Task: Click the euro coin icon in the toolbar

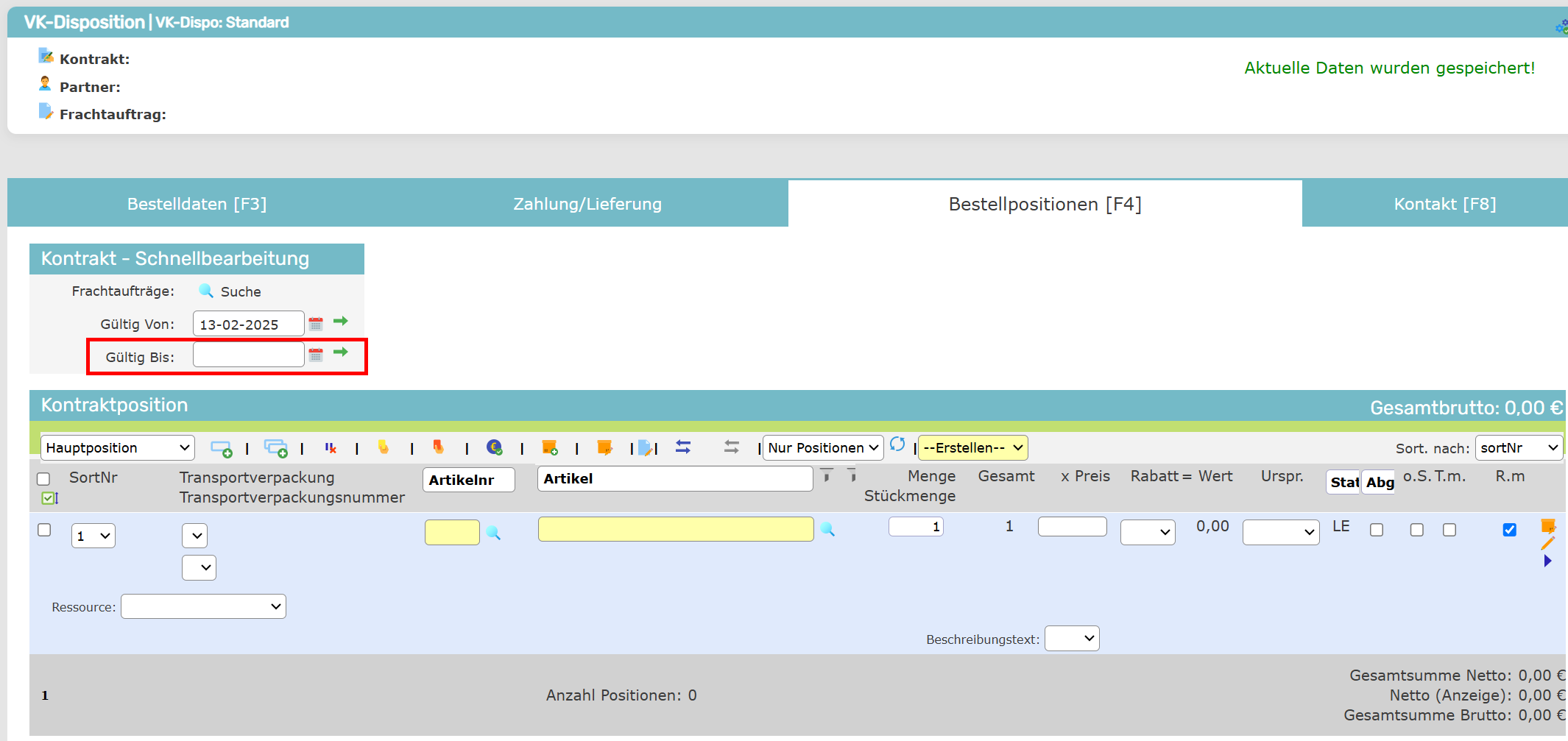Action: pos(494,447)
